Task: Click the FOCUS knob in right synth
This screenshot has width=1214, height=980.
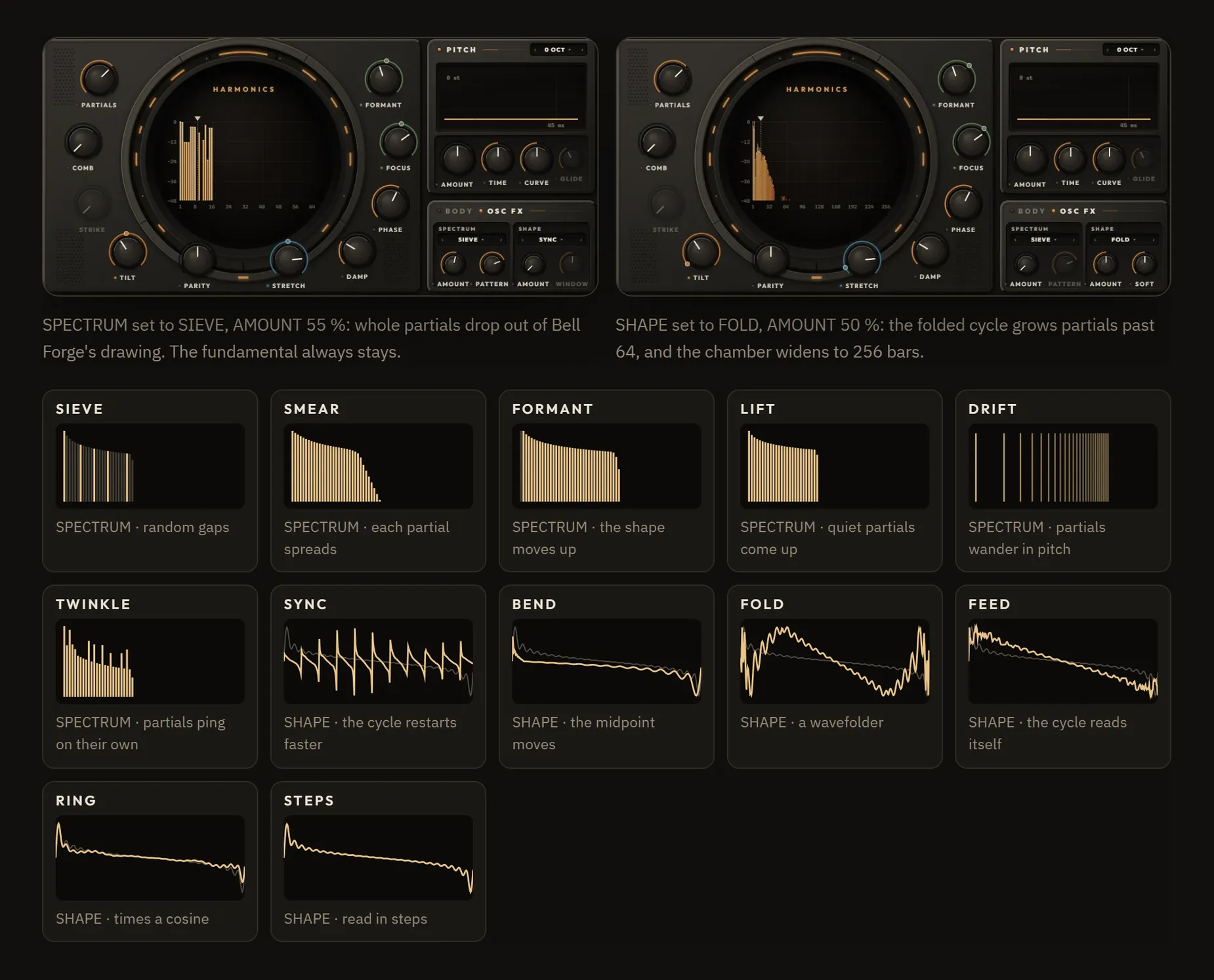Action: pos(971,142)
